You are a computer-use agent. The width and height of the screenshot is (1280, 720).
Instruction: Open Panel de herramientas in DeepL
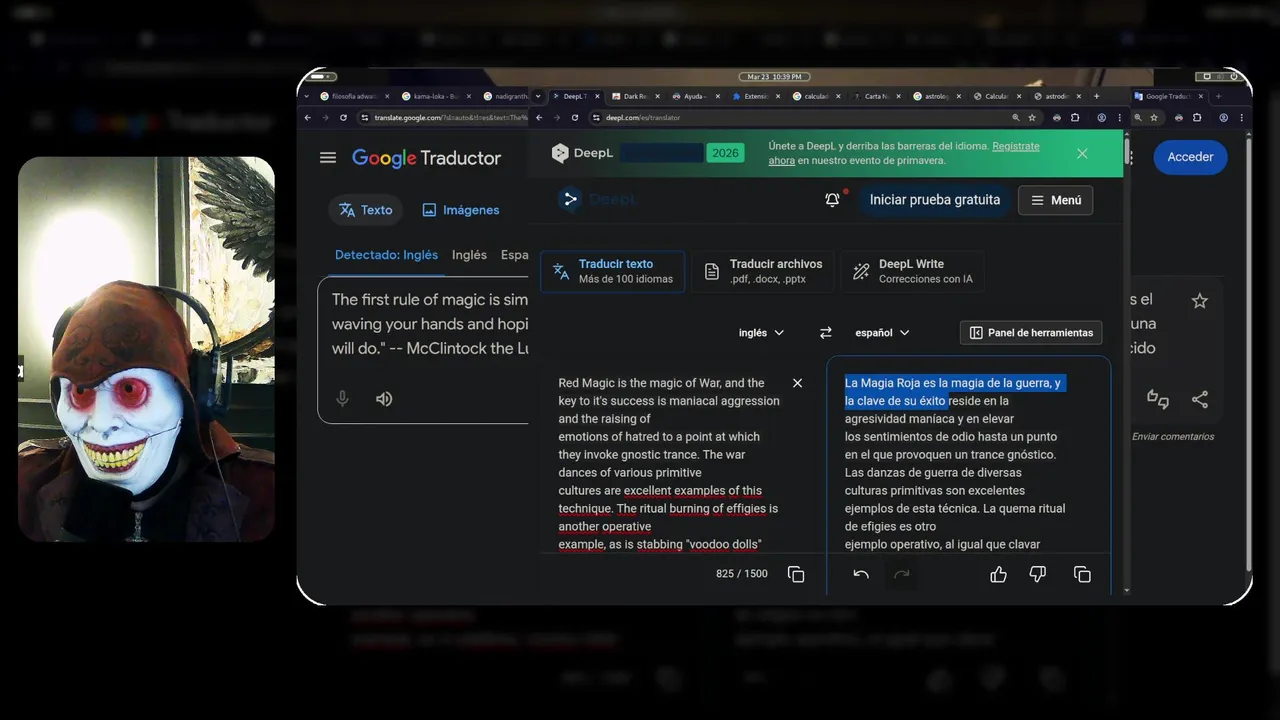(x=1031, y=333)
